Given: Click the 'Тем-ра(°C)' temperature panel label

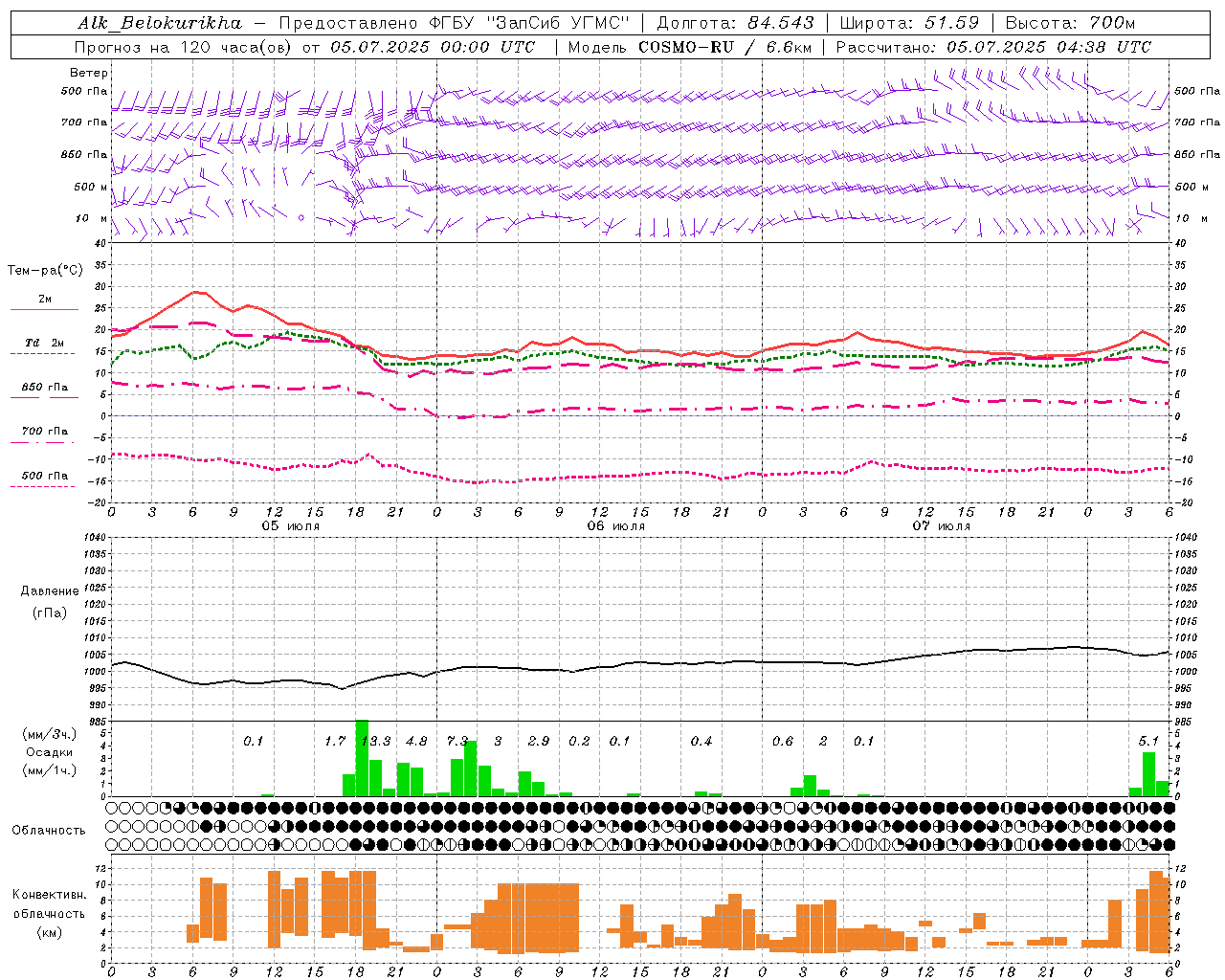Looking at the screenshot, I should (x=45, y=271).
